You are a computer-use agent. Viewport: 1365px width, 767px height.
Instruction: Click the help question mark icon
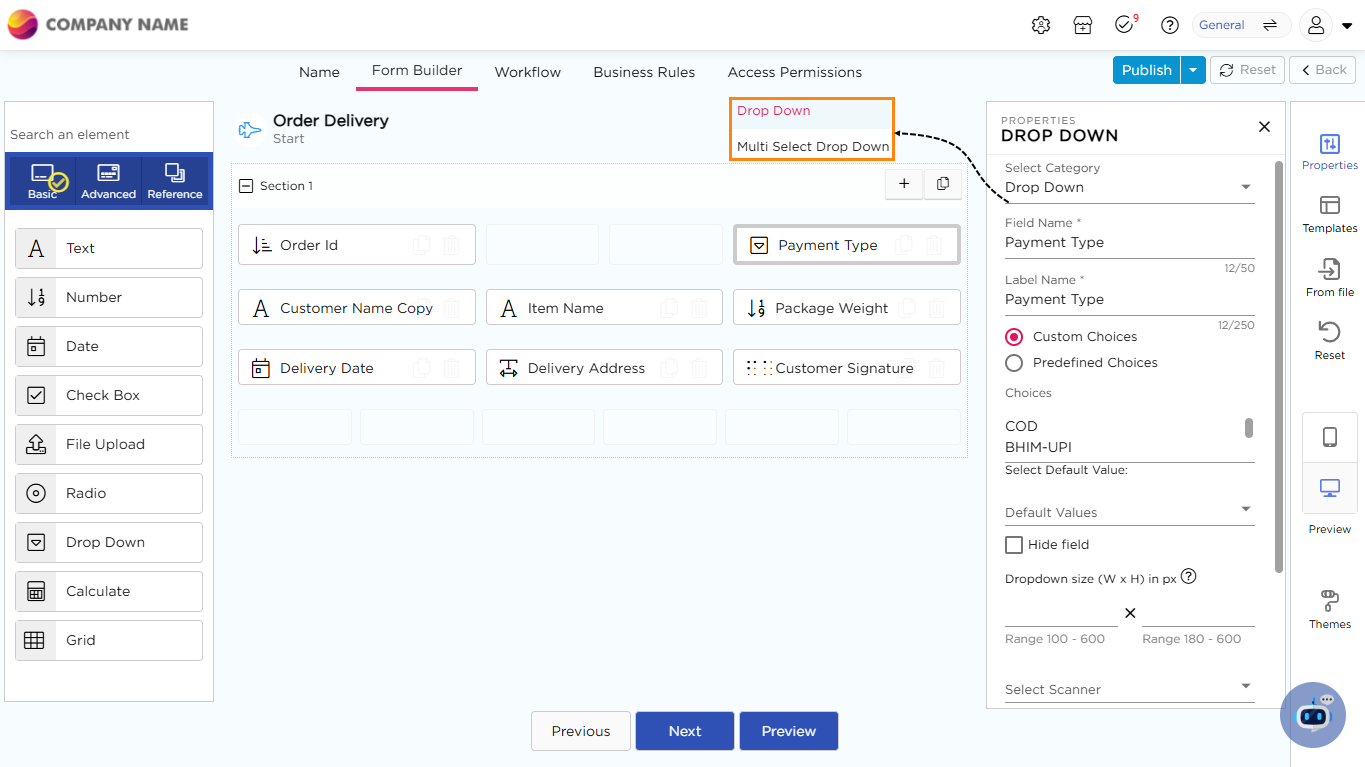(x=1169, y=25)
